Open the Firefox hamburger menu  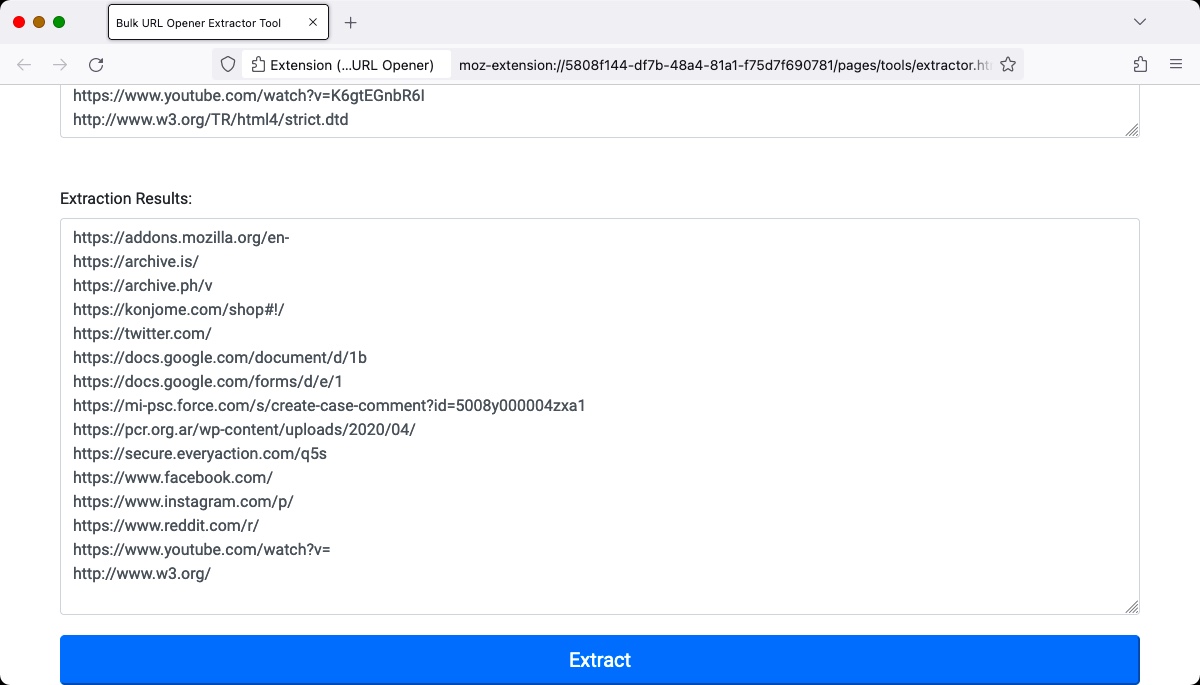pyautogui.click(x=1176, y=63)
